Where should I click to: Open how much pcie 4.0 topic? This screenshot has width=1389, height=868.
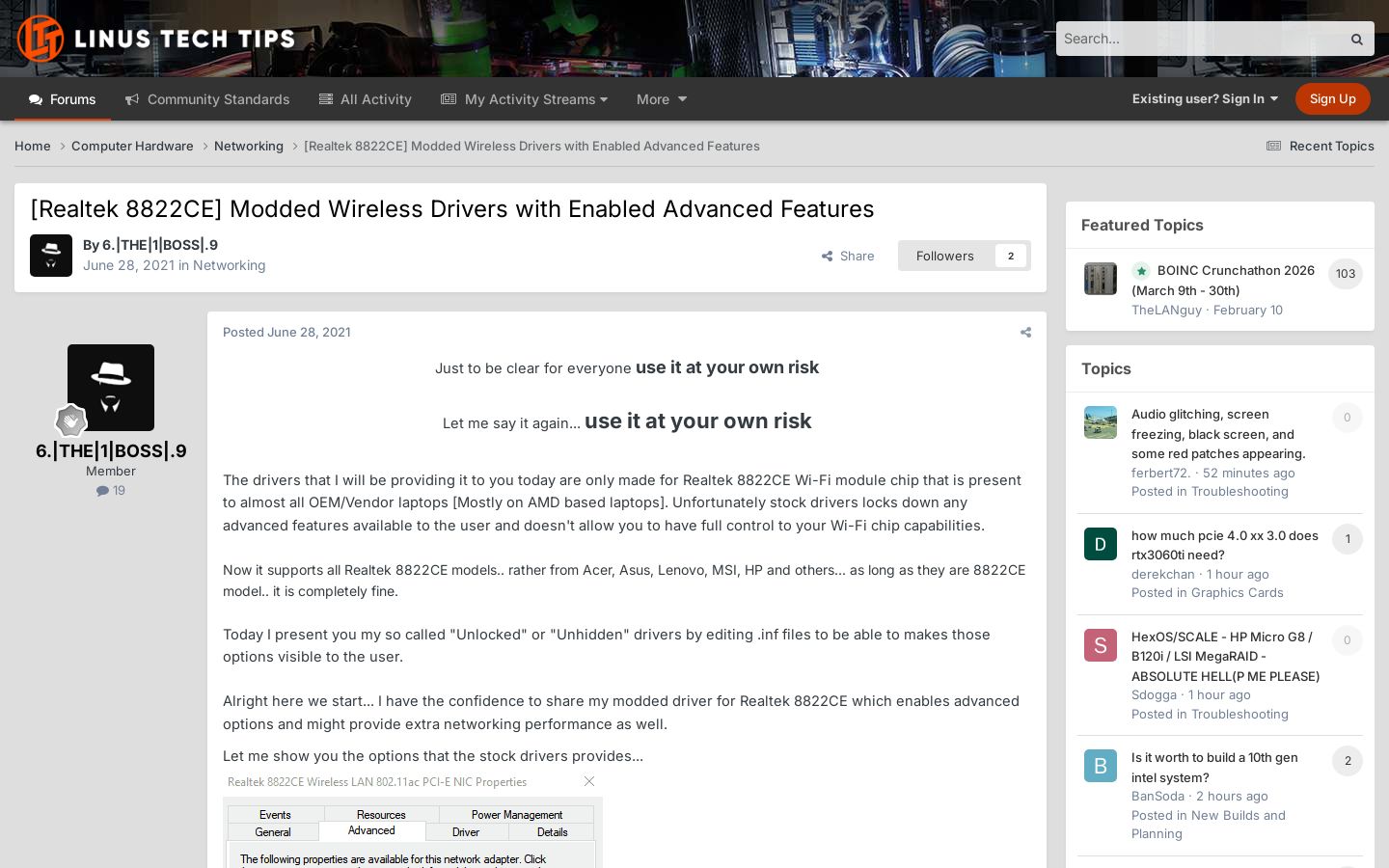click(1225, 545)
